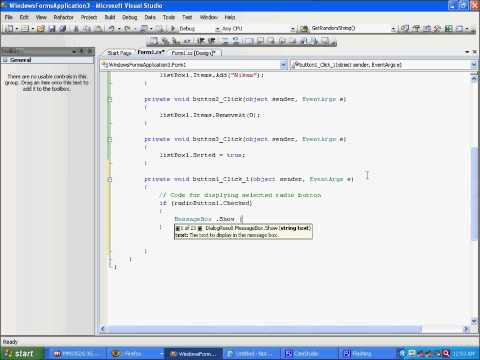This screenshot has height=360, width=480.
Task: Switch to the Form1.cs [Design] tab
Action: click(x=194, y=53)
